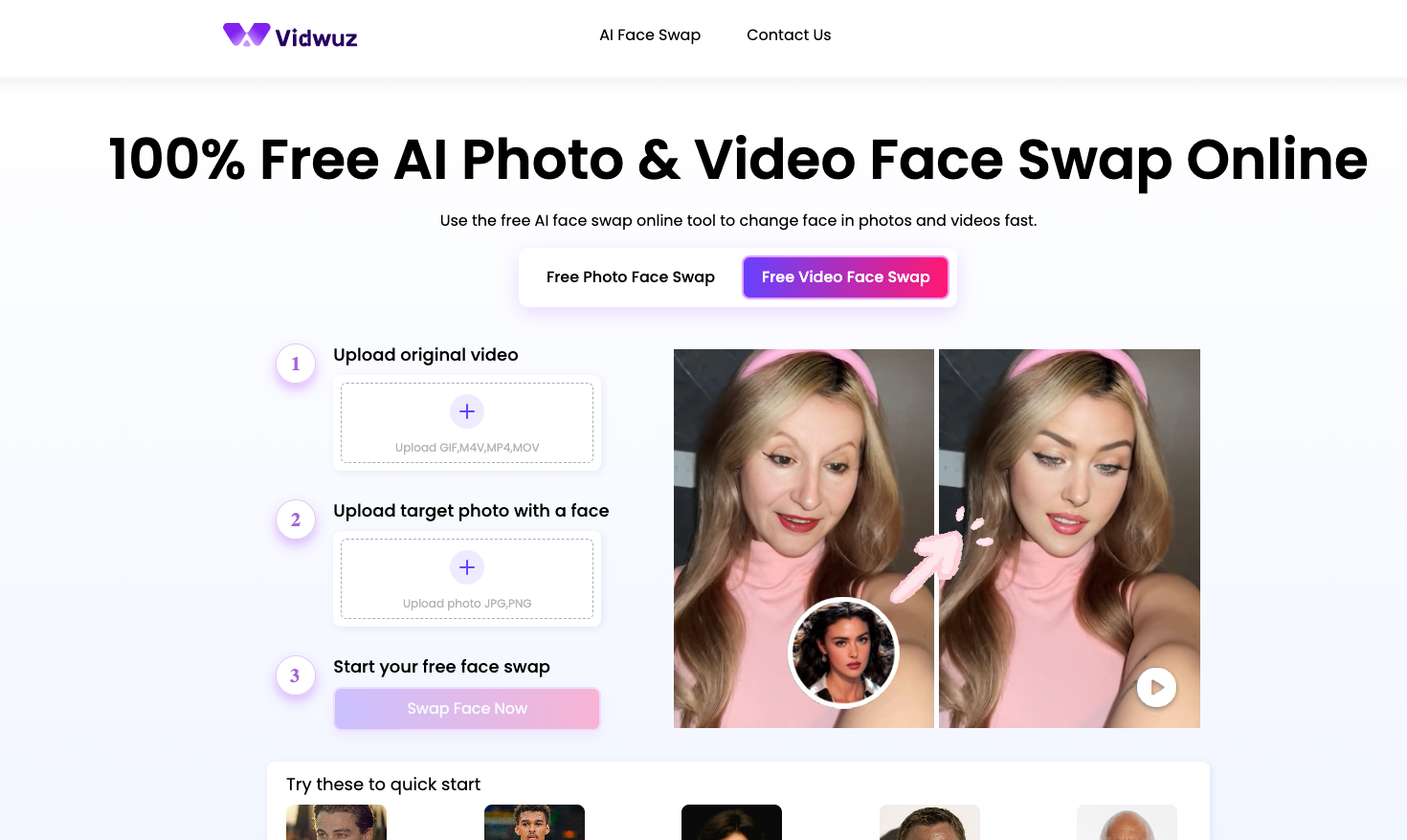Image resolution: width=1407 pixels, height=840 pixels.
Task: Choose the third quick start sample thumbnail
Action: [x=731, y=823]
